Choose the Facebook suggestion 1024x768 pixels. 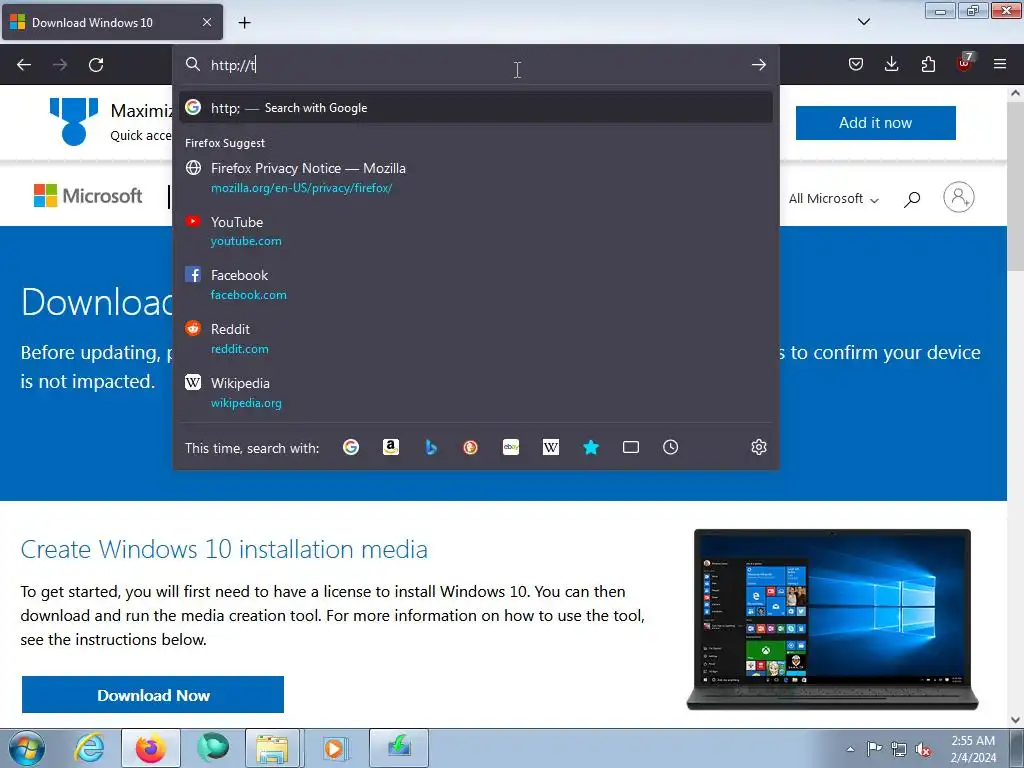(476, 285)
